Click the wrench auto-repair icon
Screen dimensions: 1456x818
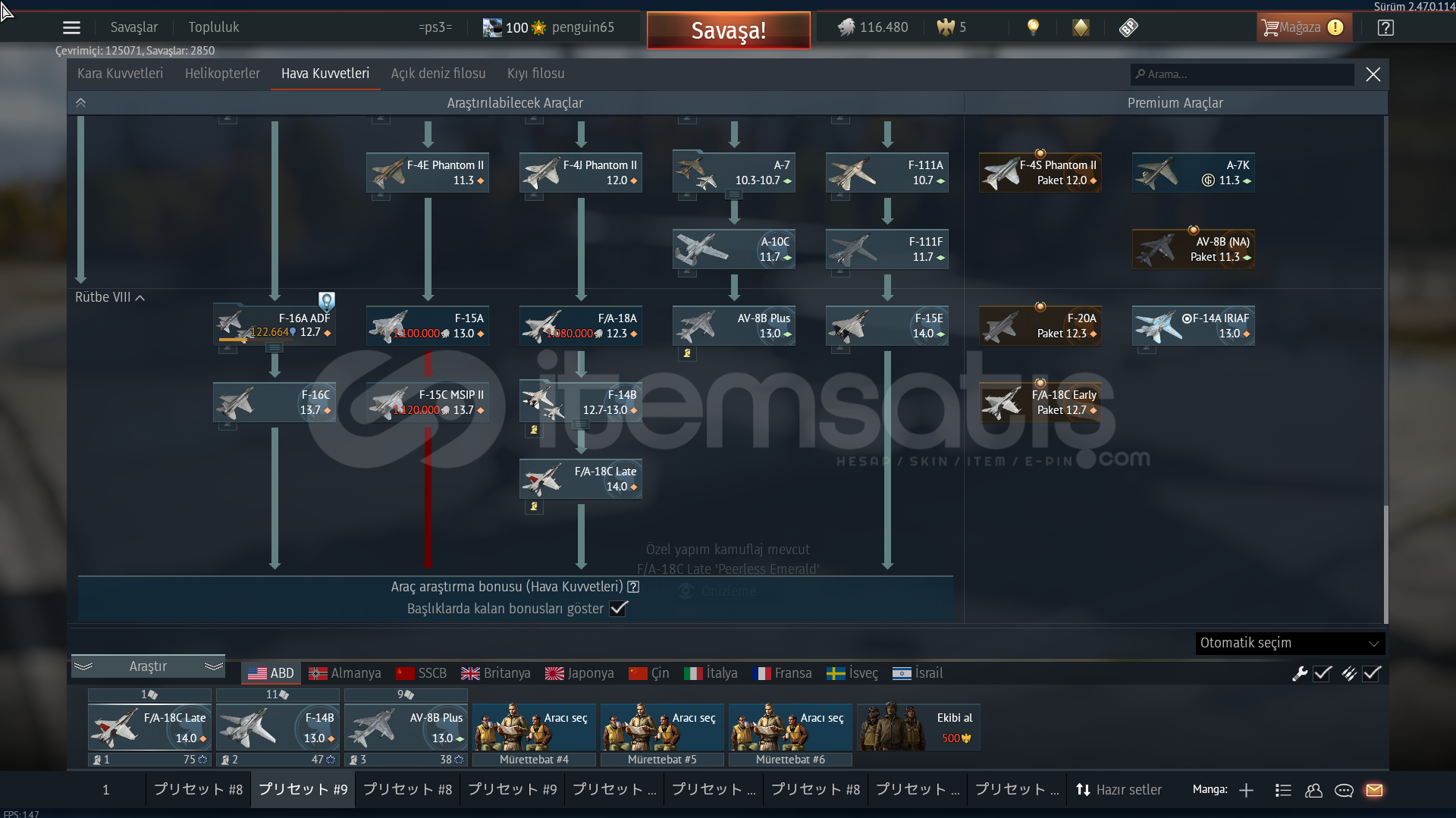[x=1300, y=673]
